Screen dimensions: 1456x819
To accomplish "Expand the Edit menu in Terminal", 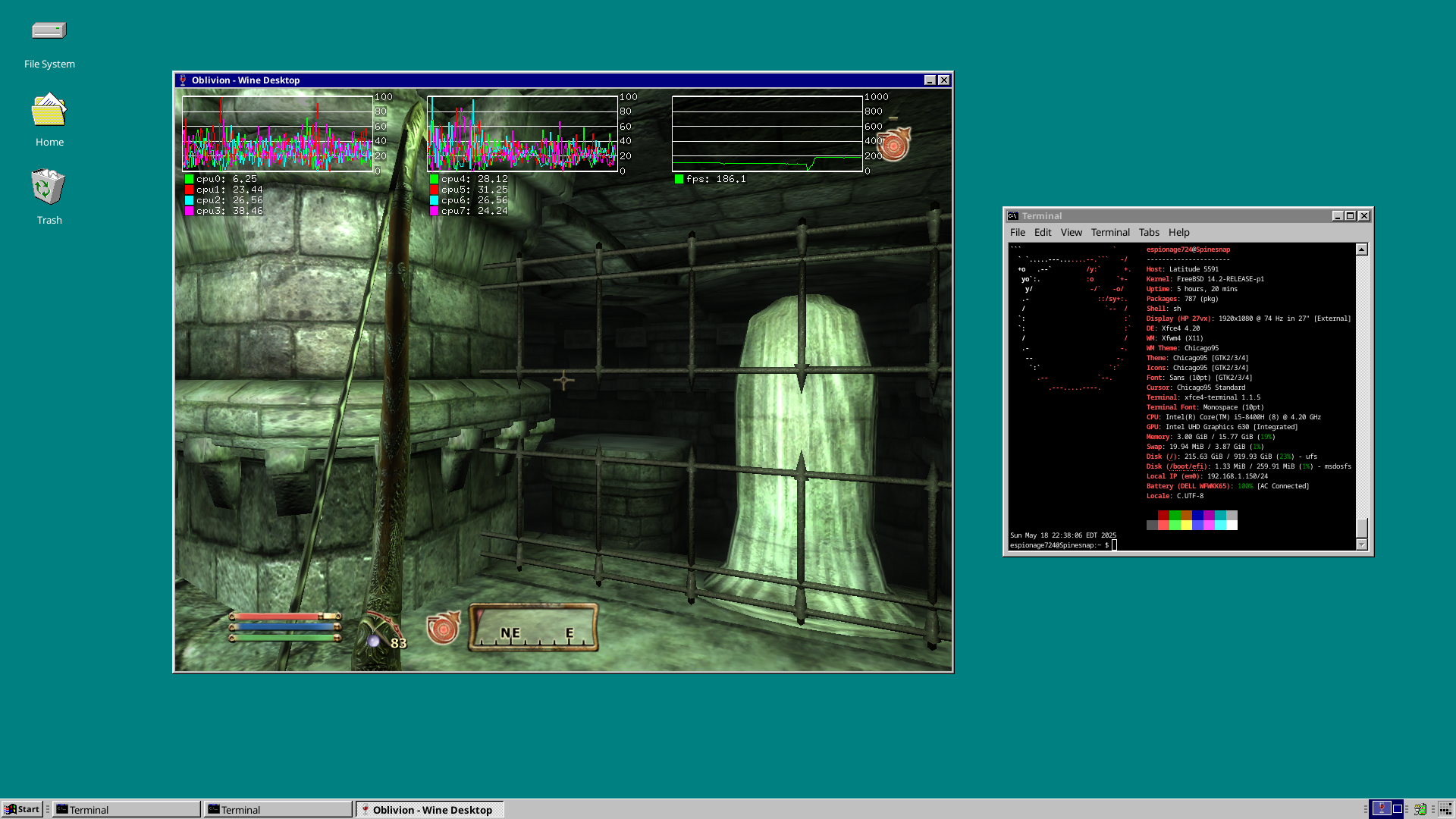I will point(1043,233).
